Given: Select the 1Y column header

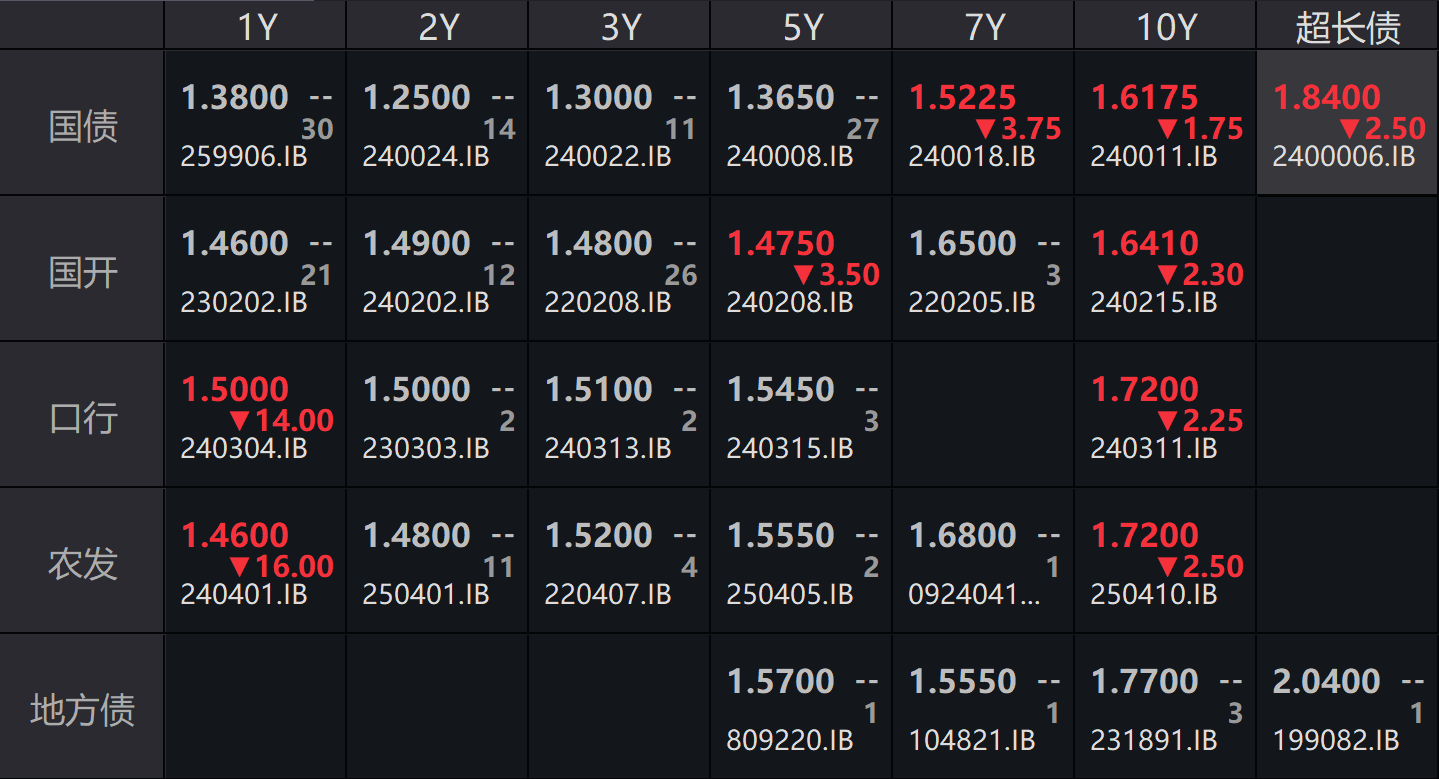Looking at the screenshot, I should [256, 27].
